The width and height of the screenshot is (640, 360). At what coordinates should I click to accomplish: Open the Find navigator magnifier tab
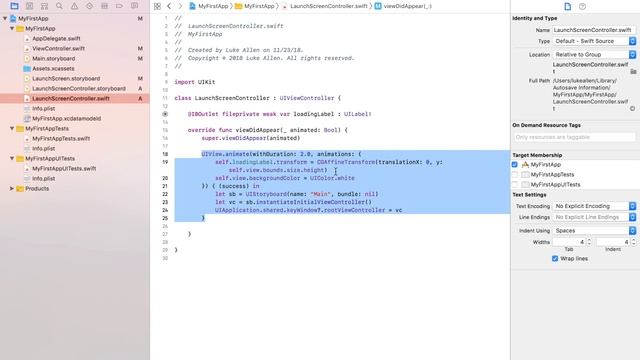[x=59, y=6]
